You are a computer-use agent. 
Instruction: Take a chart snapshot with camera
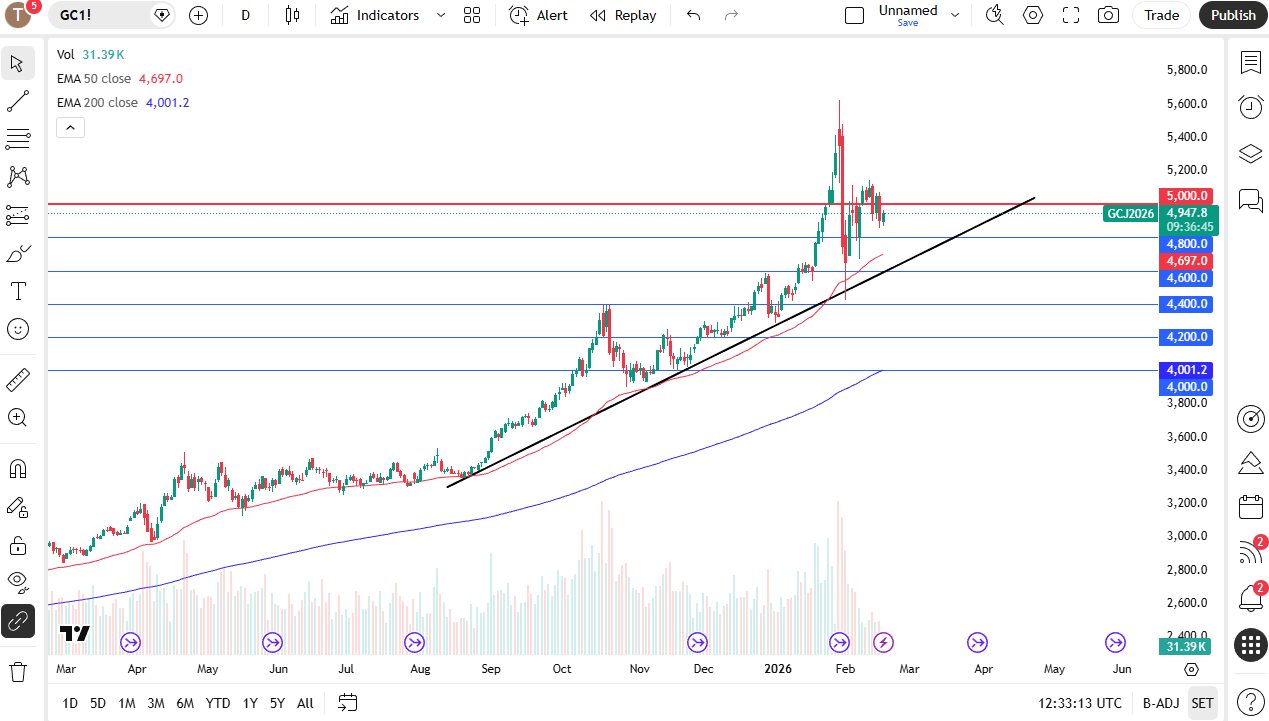click(1108, 15)
